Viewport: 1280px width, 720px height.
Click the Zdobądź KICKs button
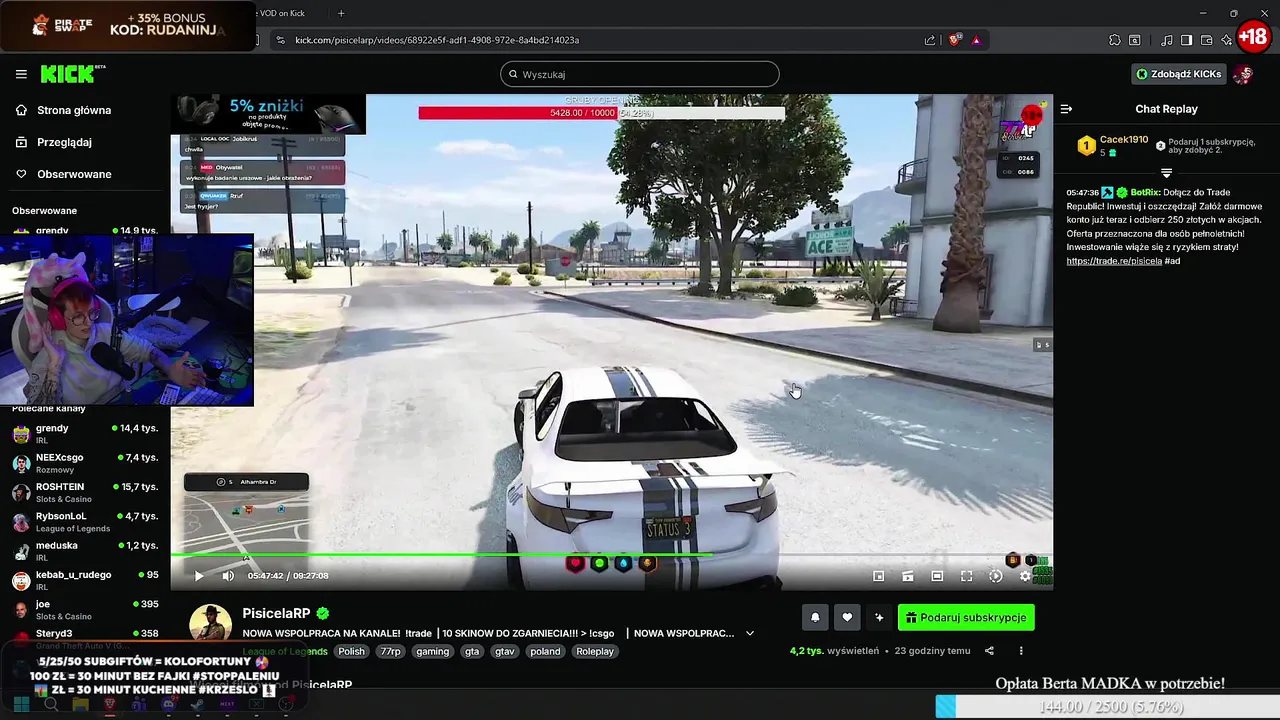point(1178,74)
